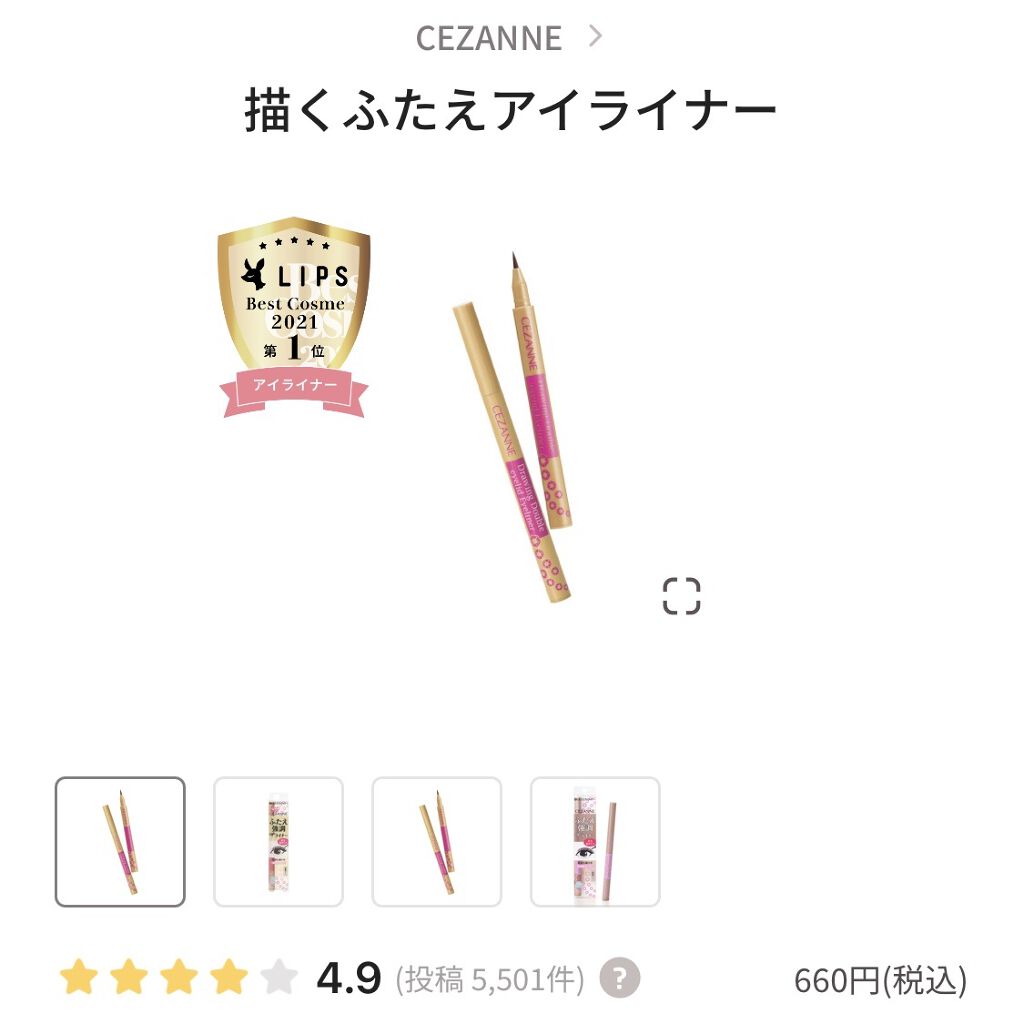
Task: Tap the third yellow rating star
Action: (x=179, y=977)
